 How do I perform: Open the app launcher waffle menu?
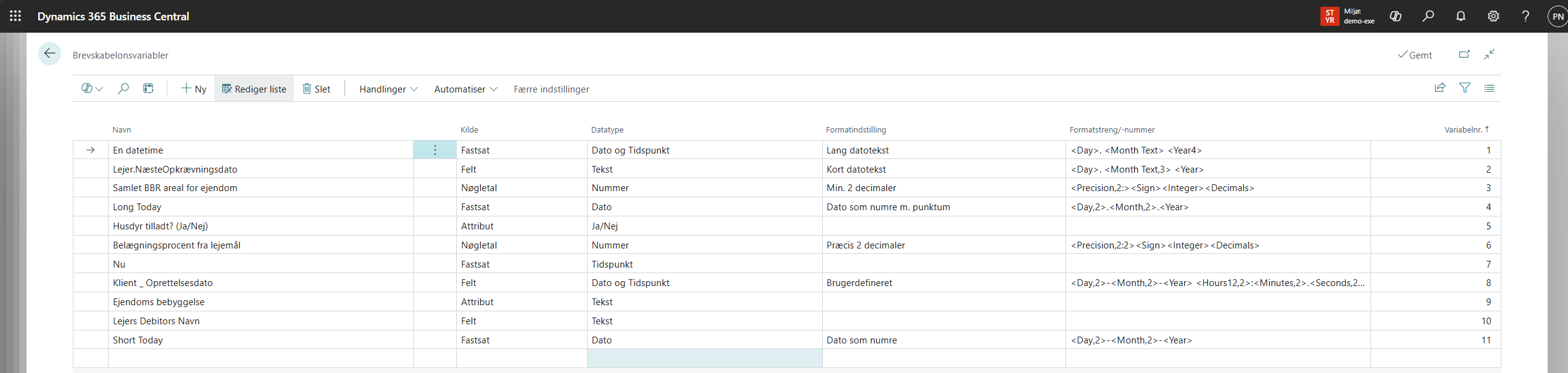click(x=15, y=16)
